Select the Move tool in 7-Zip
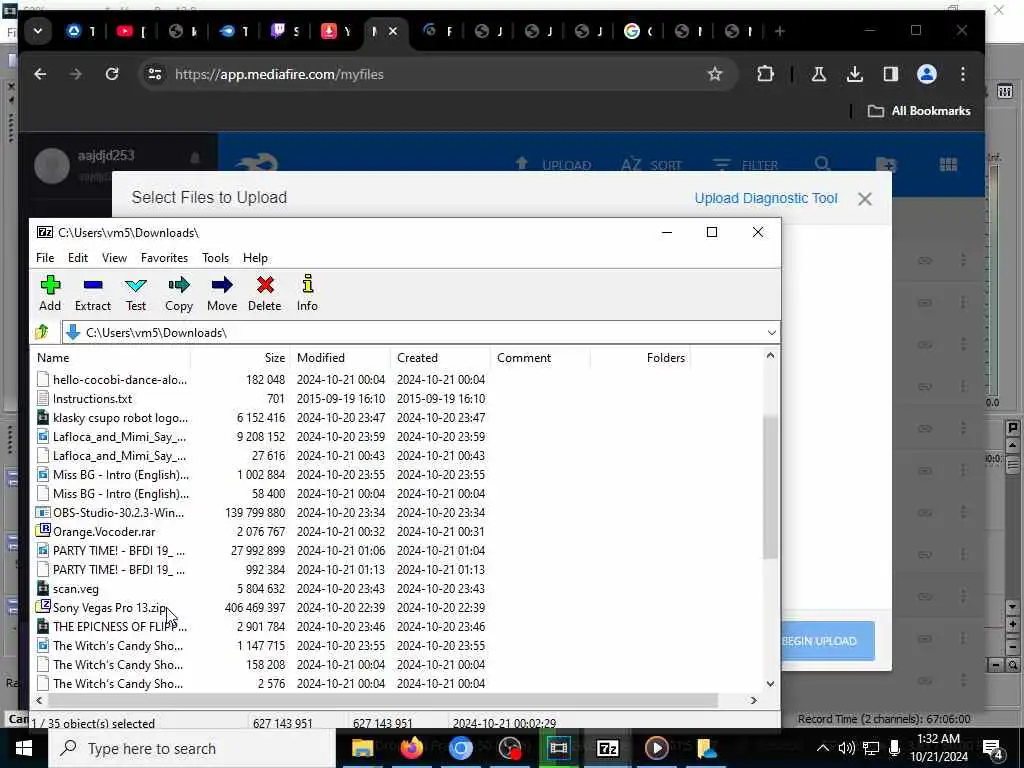 pyautogui.click(x=222, y=293)
